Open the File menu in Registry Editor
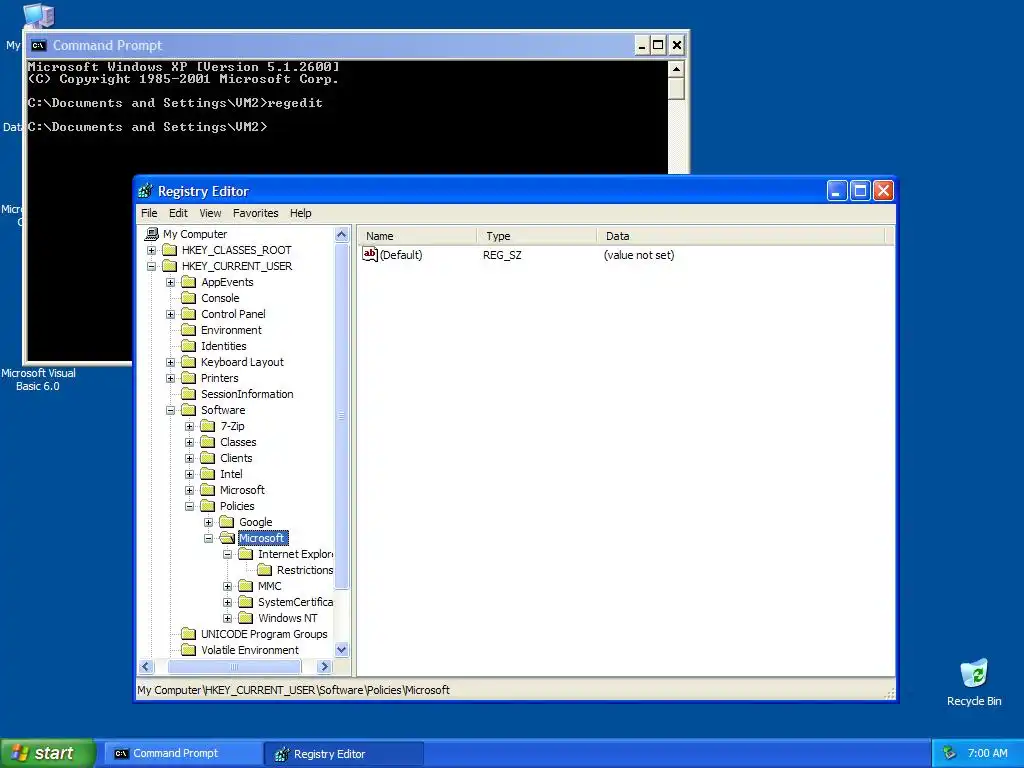Screen dimensions: 1024x768 pos(149,213)
